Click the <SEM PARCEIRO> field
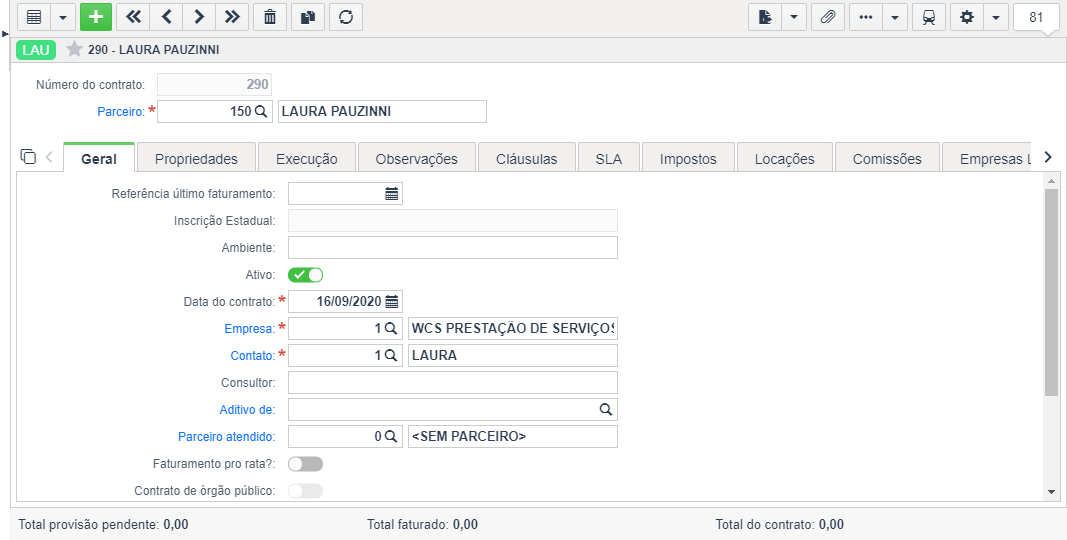Image resolution: width=1067 pixels, height=540 pixels. pos(513,437)
